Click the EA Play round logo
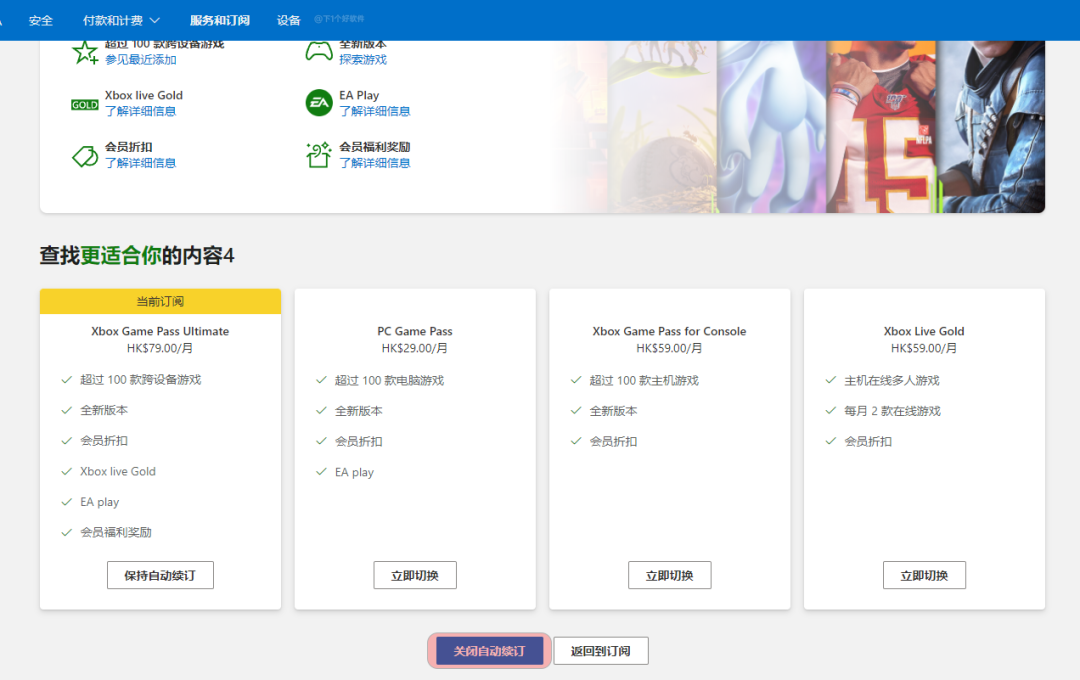This screenshot has width=1080, height=680. [319, 103]
